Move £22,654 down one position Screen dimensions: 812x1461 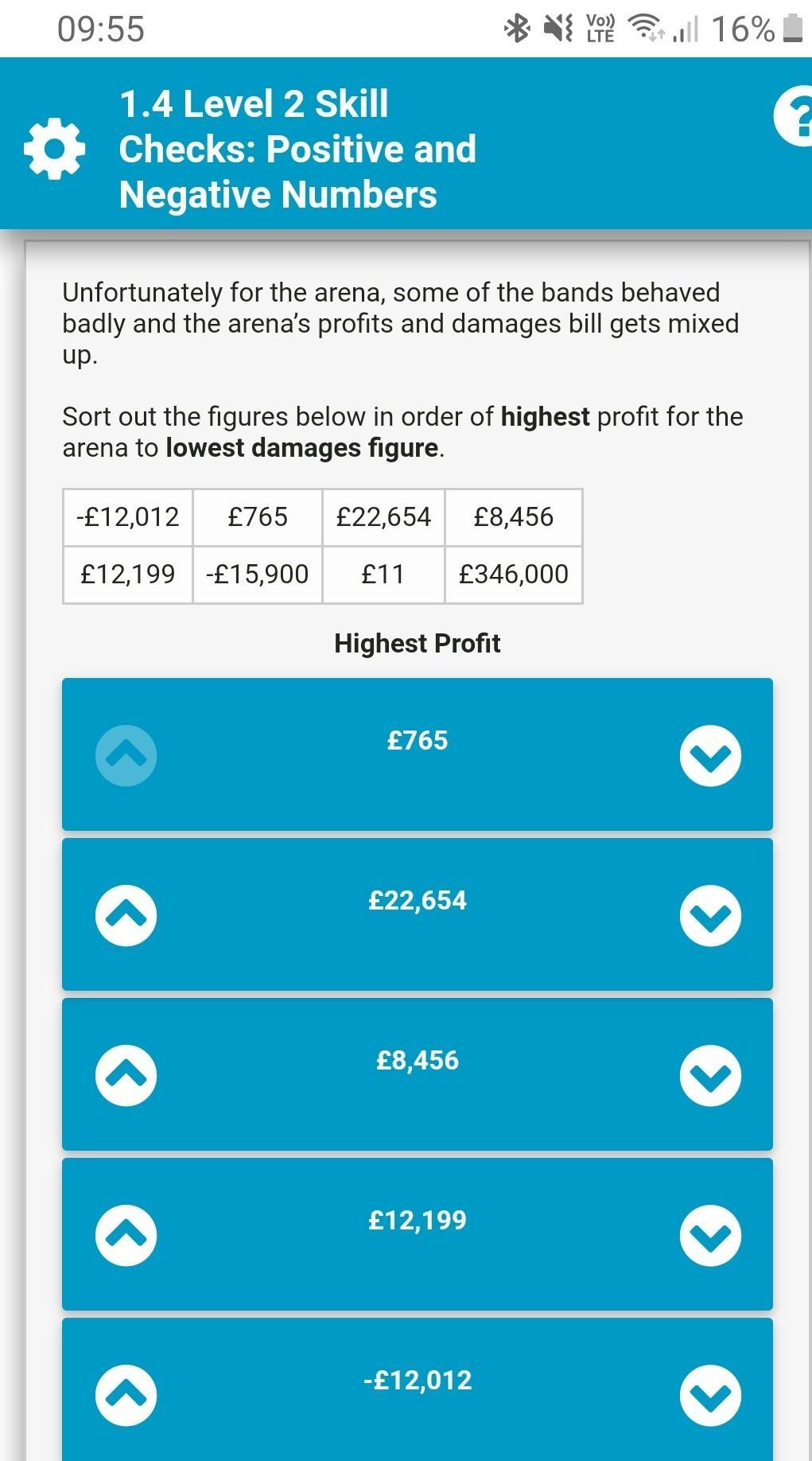(x=710, y=916)
